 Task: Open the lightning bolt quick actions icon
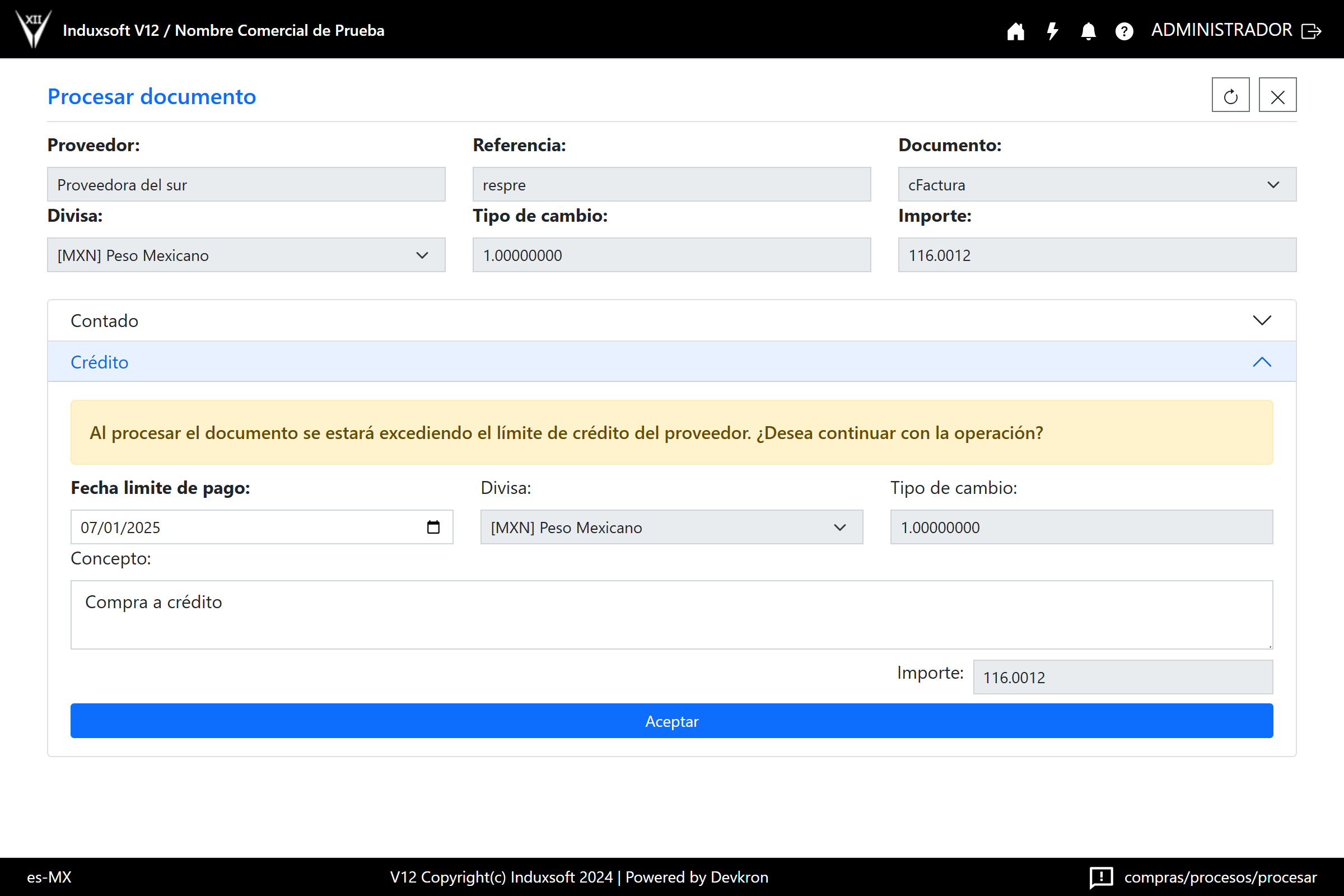[x=1052, y=31]
